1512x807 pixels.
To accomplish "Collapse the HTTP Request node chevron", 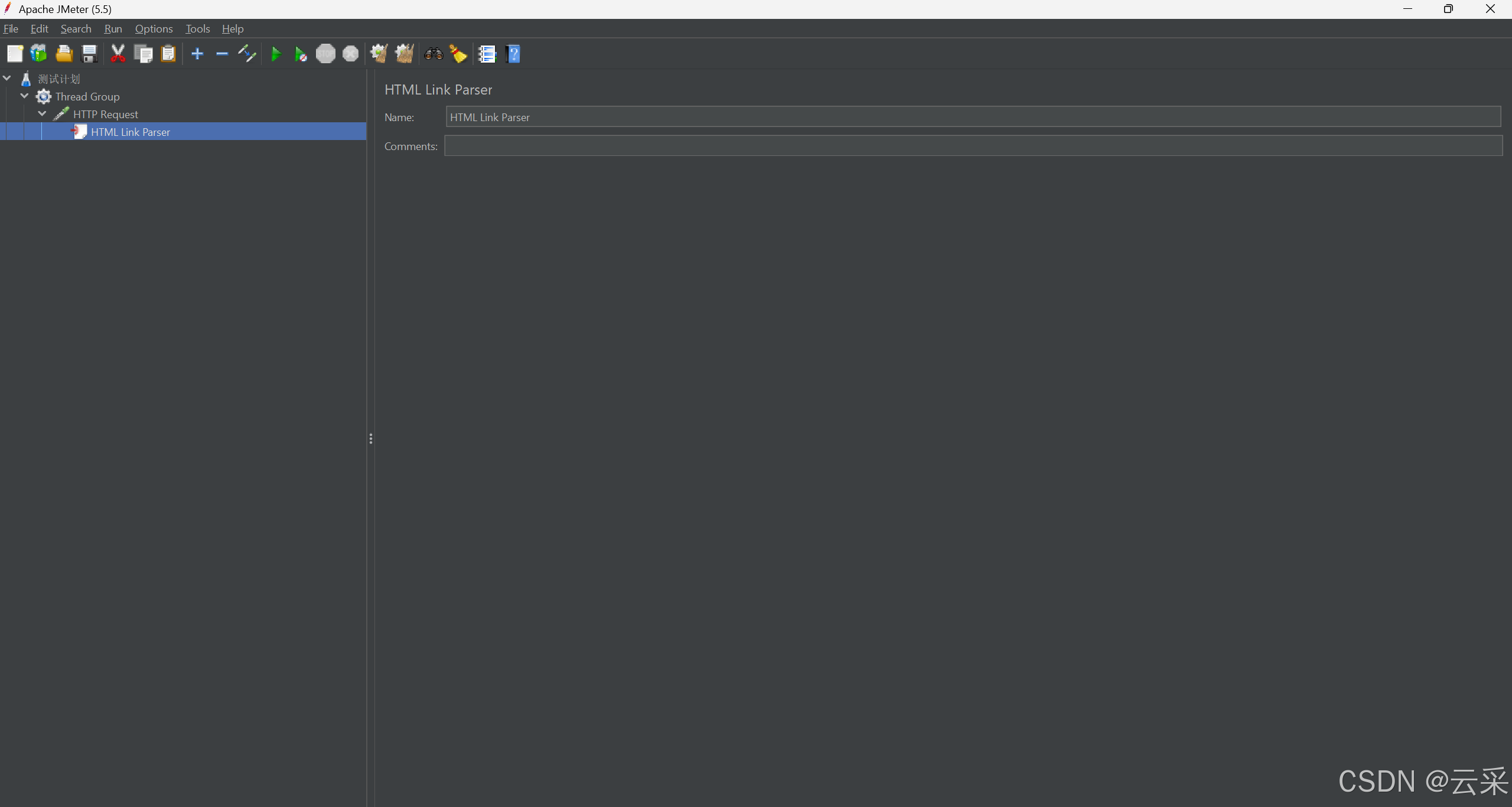I will 43,113.
